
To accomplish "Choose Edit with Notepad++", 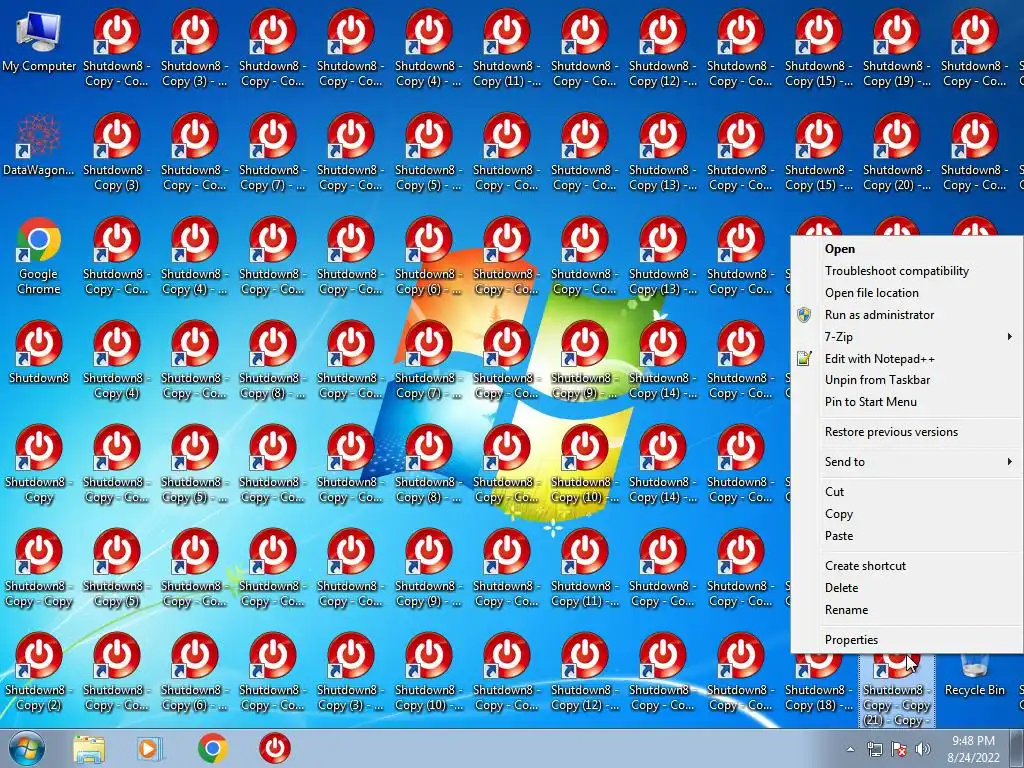I will 906,359.
